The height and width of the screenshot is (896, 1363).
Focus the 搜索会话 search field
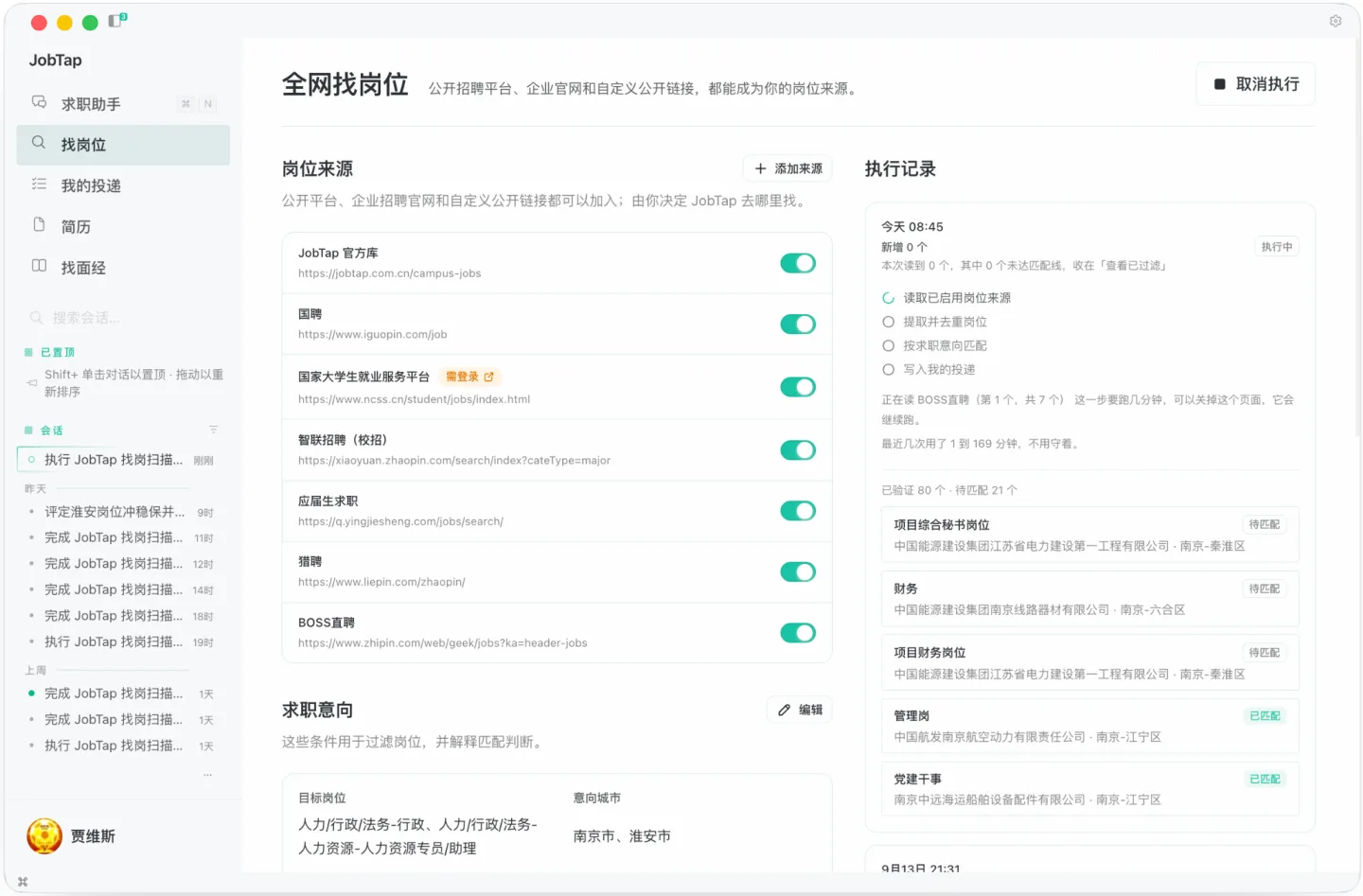coord(123,318)
